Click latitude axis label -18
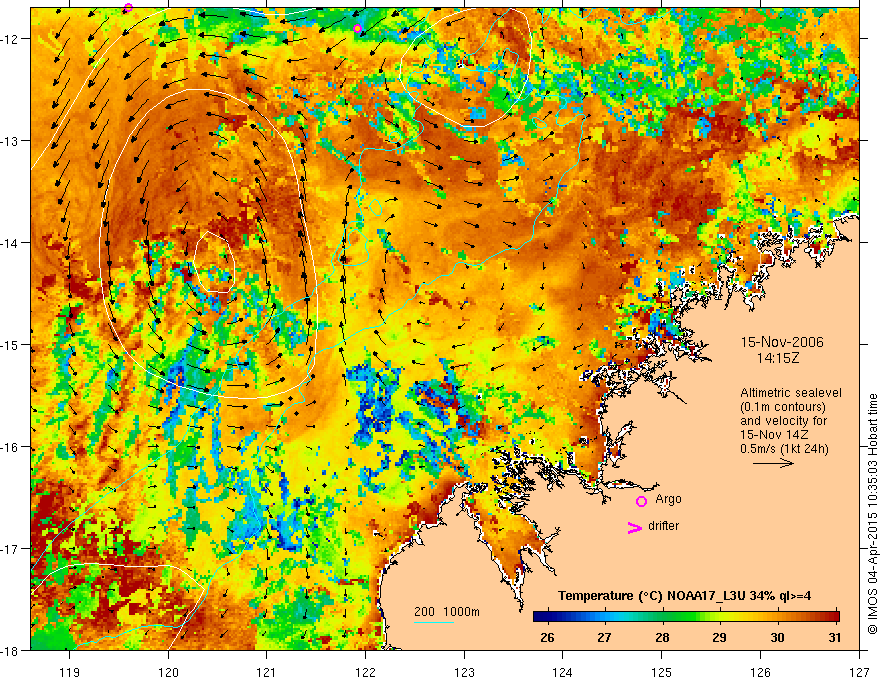 click(11, 651)
